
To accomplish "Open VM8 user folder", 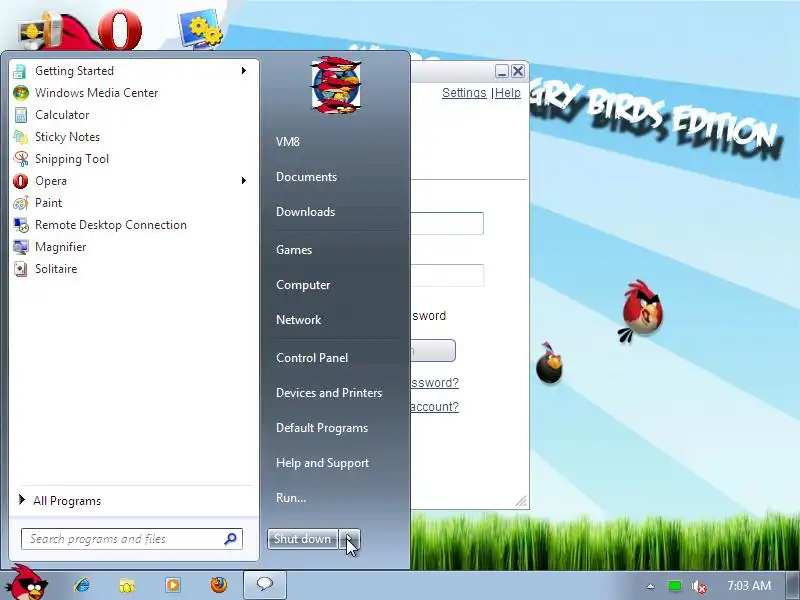I will coord(288,142).
